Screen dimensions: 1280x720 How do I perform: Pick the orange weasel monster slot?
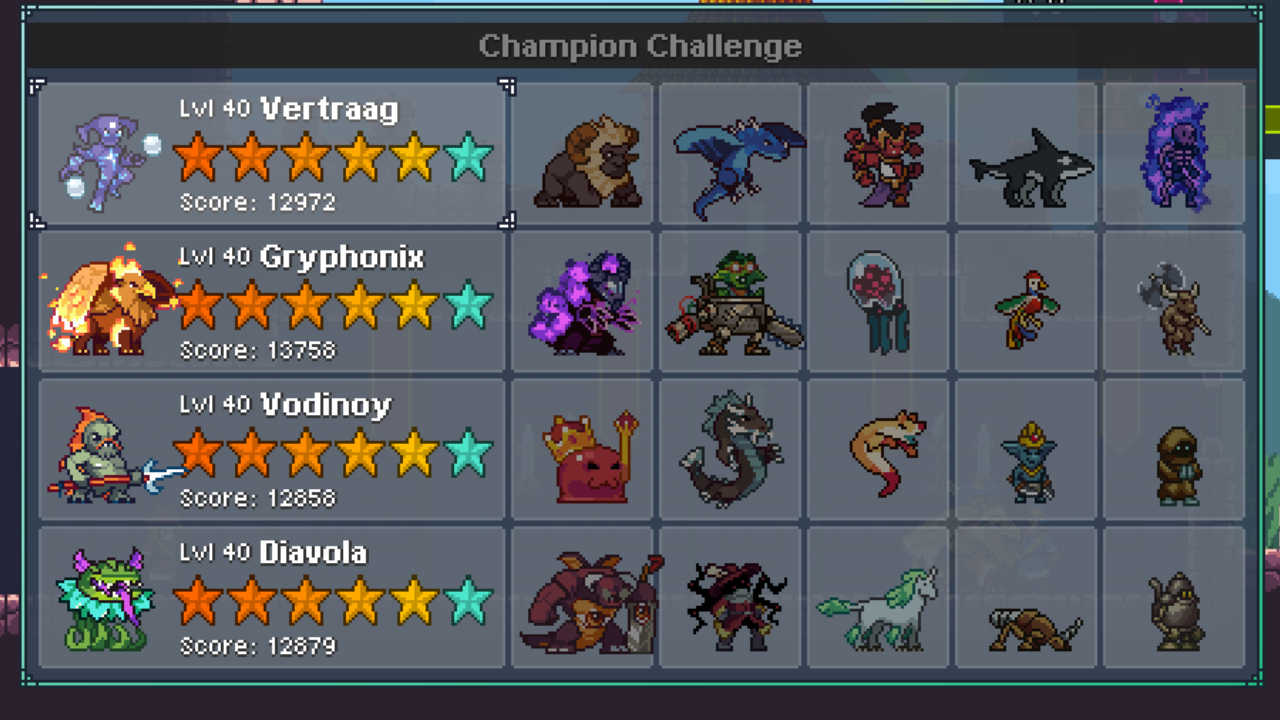coord(878,450)
